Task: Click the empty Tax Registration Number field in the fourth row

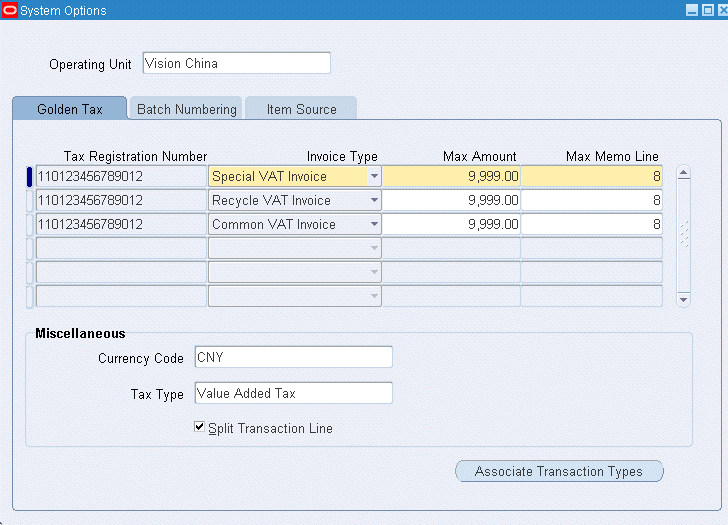Action: [x=121, y=248]
